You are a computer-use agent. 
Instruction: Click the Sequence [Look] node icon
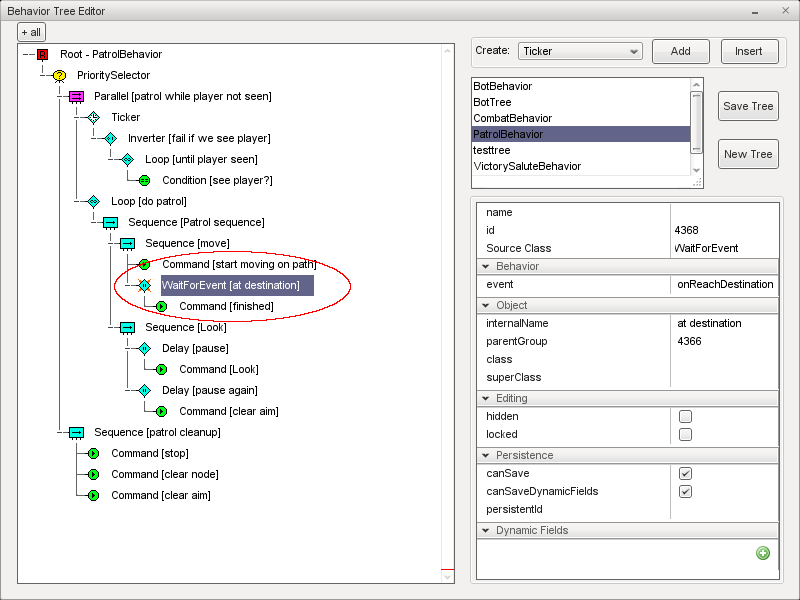pos(127,328)
